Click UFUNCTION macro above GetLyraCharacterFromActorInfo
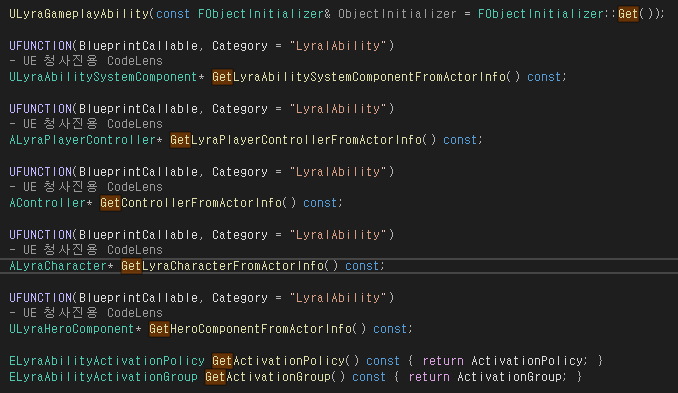678x393 pixels. tap(41, 235)
